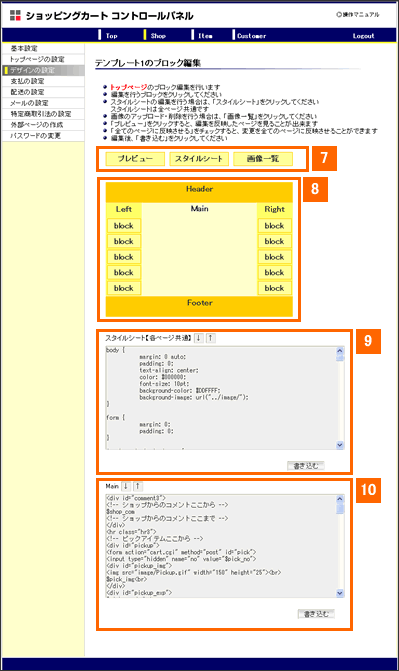Click the stylesheet textarea scrollbar down arrow
Screen dimensions: 399x671
pos(340,445)
